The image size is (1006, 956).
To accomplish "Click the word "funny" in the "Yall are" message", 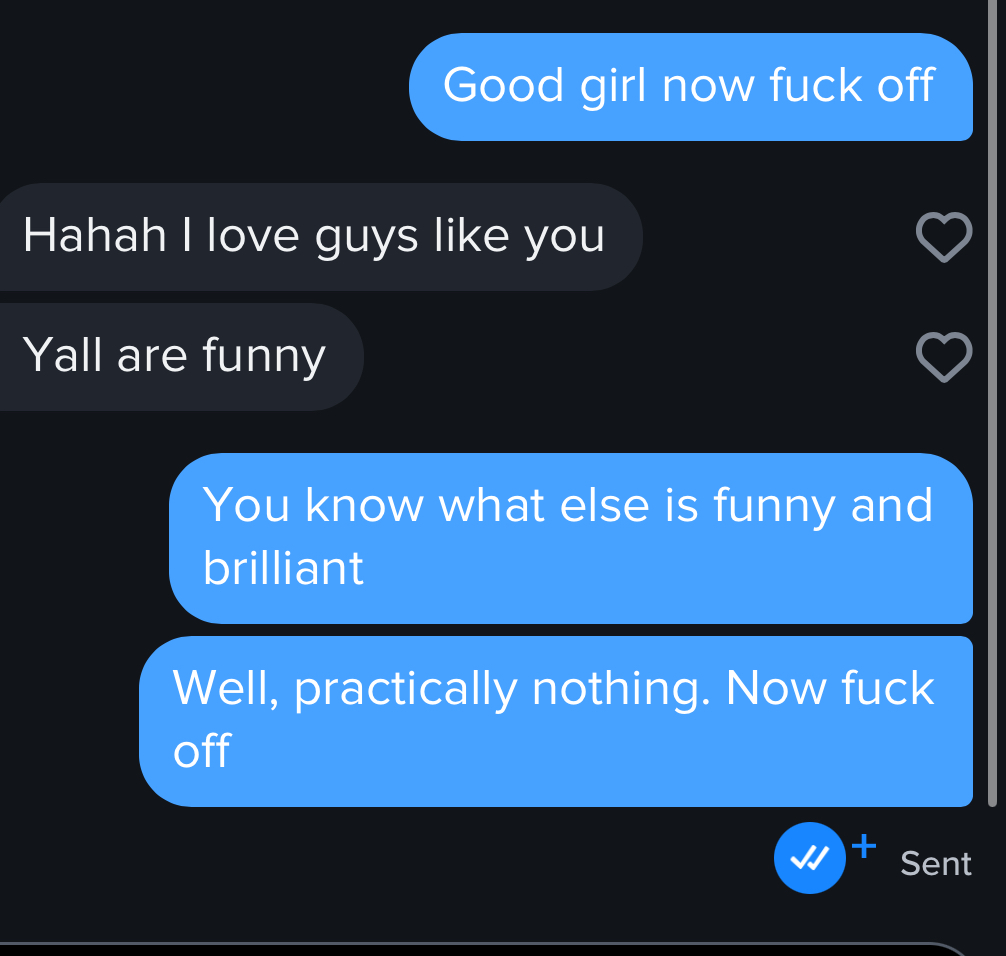I will point(263,357).
